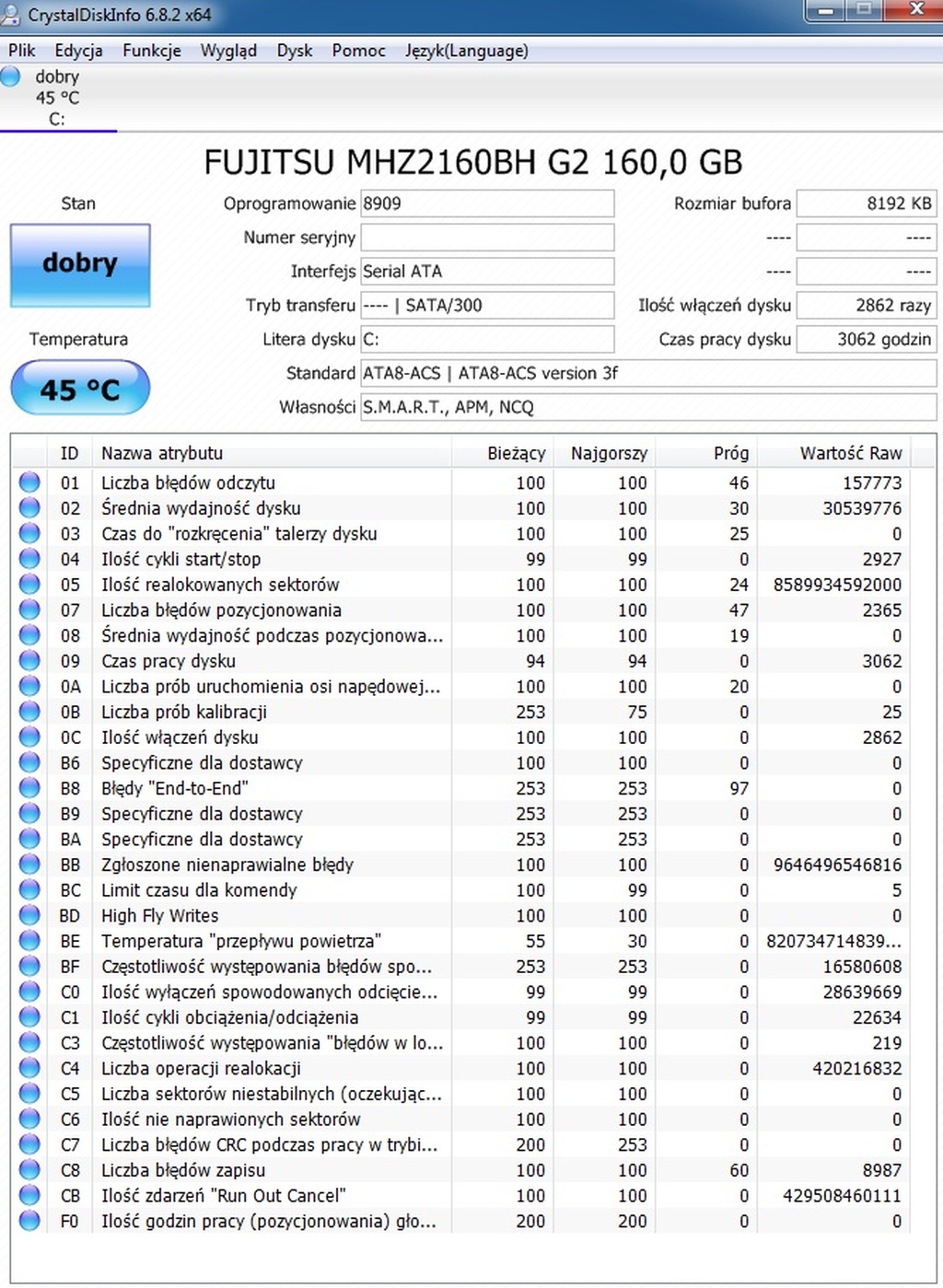
Task: Click status icon for B8 End-to-End errors
Action: [29, 787]
